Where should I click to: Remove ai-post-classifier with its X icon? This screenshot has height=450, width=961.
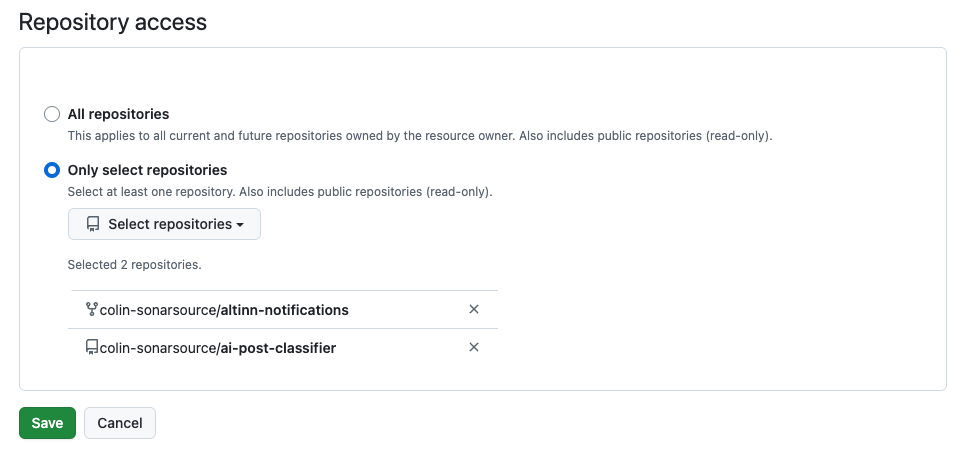(474, 347)
